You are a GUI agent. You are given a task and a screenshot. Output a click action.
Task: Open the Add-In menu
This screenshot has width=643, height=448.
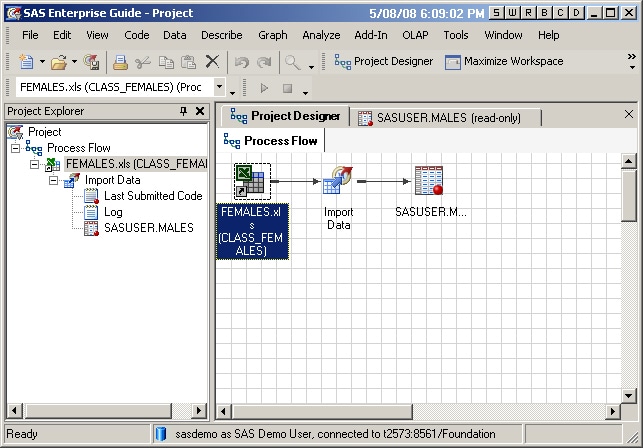pyautogui.click(x=371, y=35)
